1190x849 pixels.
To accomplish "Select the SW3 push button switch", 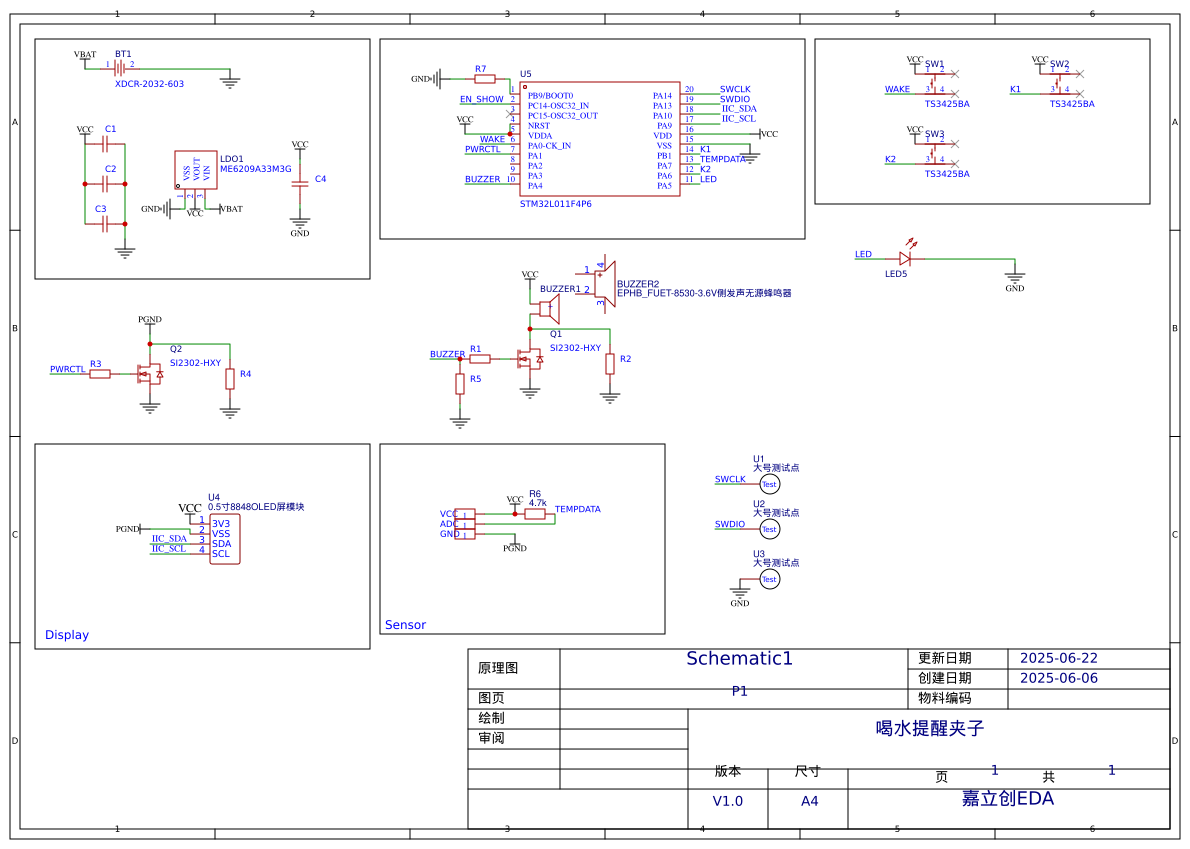I will pyautogui.click(x=934, y=152).
